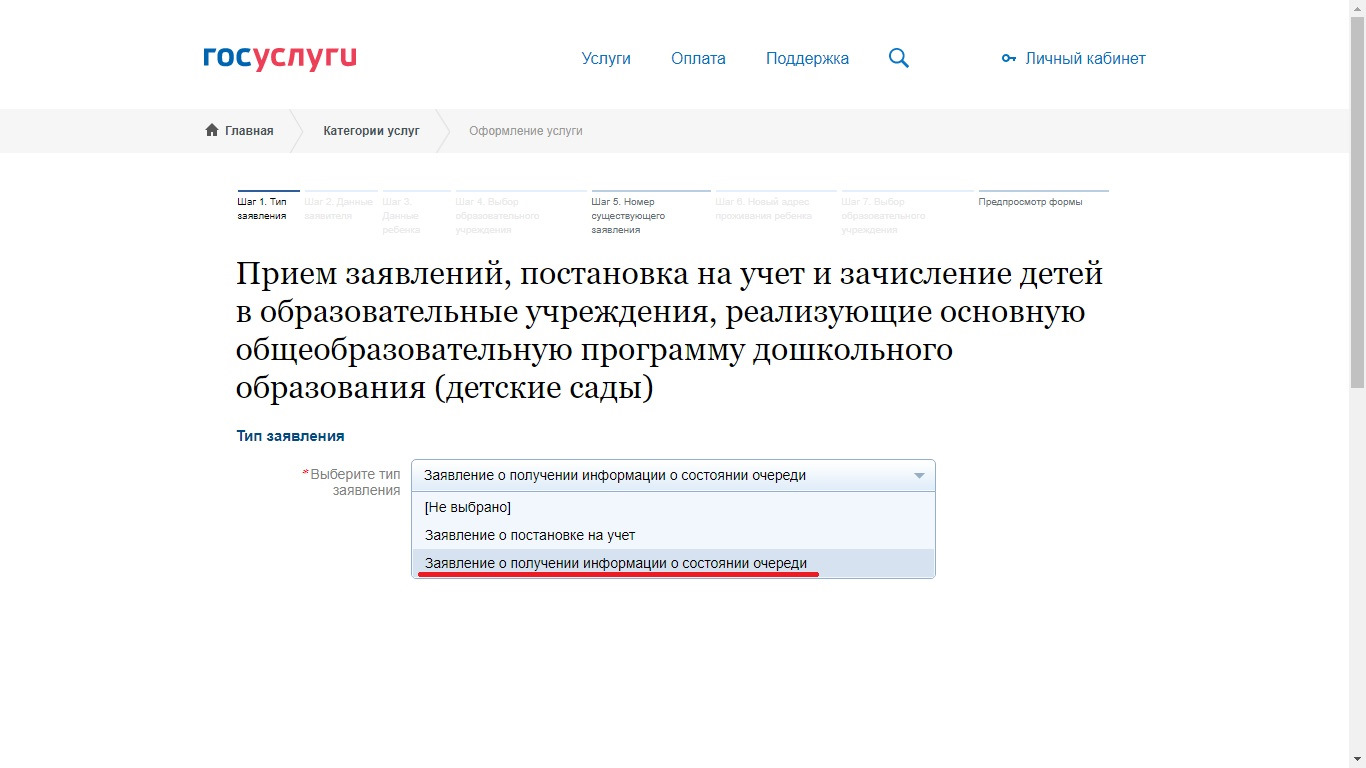
Task: Click Оформление услуги breadcrumb text
Action: click(x=526, y=131)
